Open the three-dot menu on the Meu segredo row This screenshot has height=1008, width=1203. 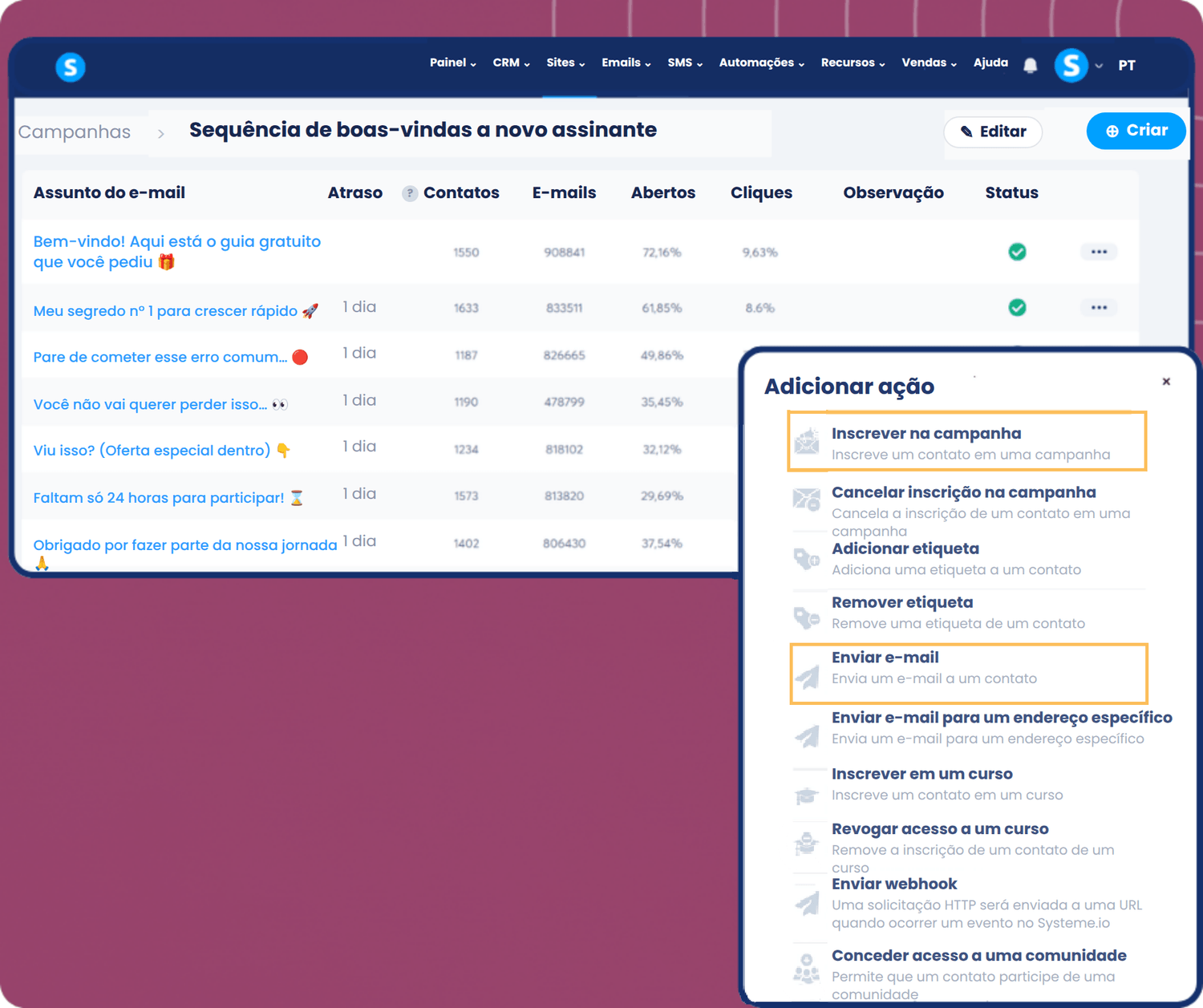tap(1099, 307)
